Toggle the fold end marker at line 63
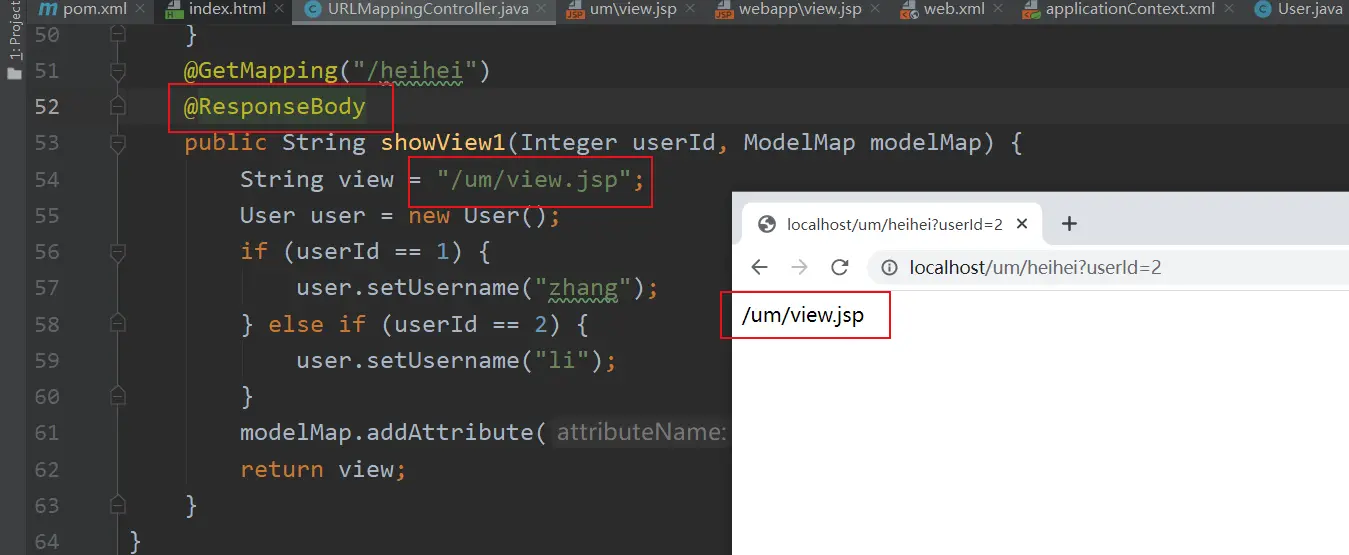This screenshot has height=555, width=1349. pos(117,505)
